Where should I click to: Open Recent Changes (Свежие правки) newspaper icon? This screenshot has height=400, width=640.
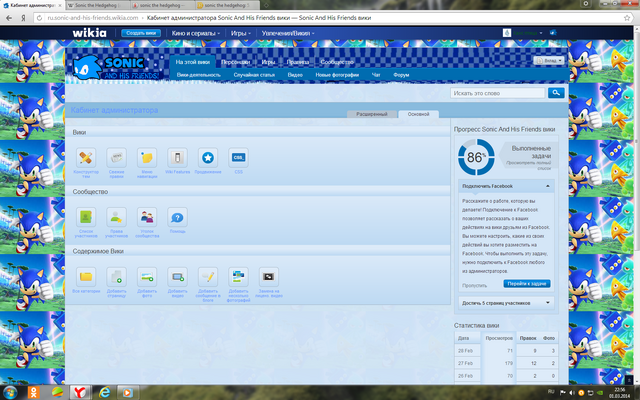[x=116, y=158]
